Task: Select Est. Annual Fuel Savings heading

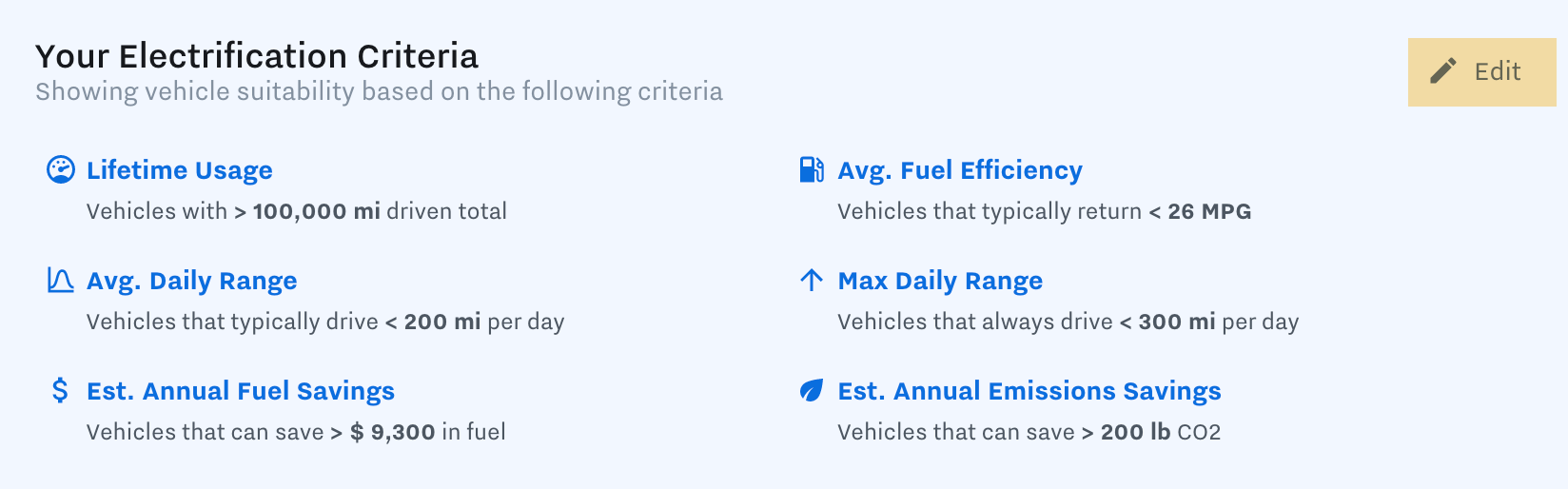Action: click(240, 391)
